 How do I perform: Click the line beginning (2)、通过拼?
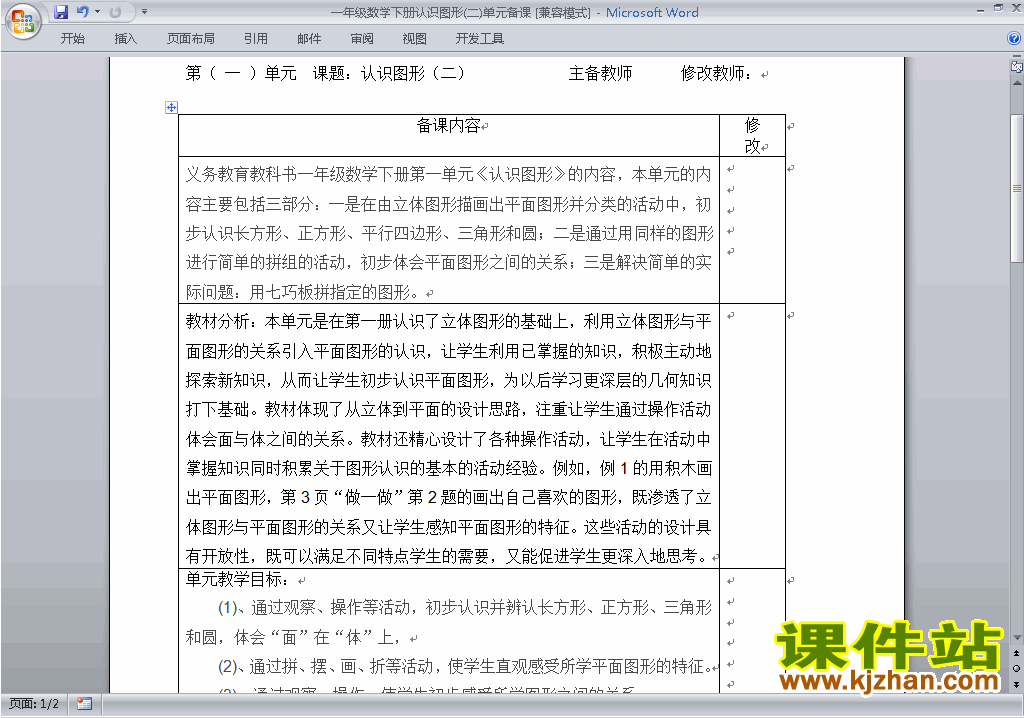tap(464, 666)
